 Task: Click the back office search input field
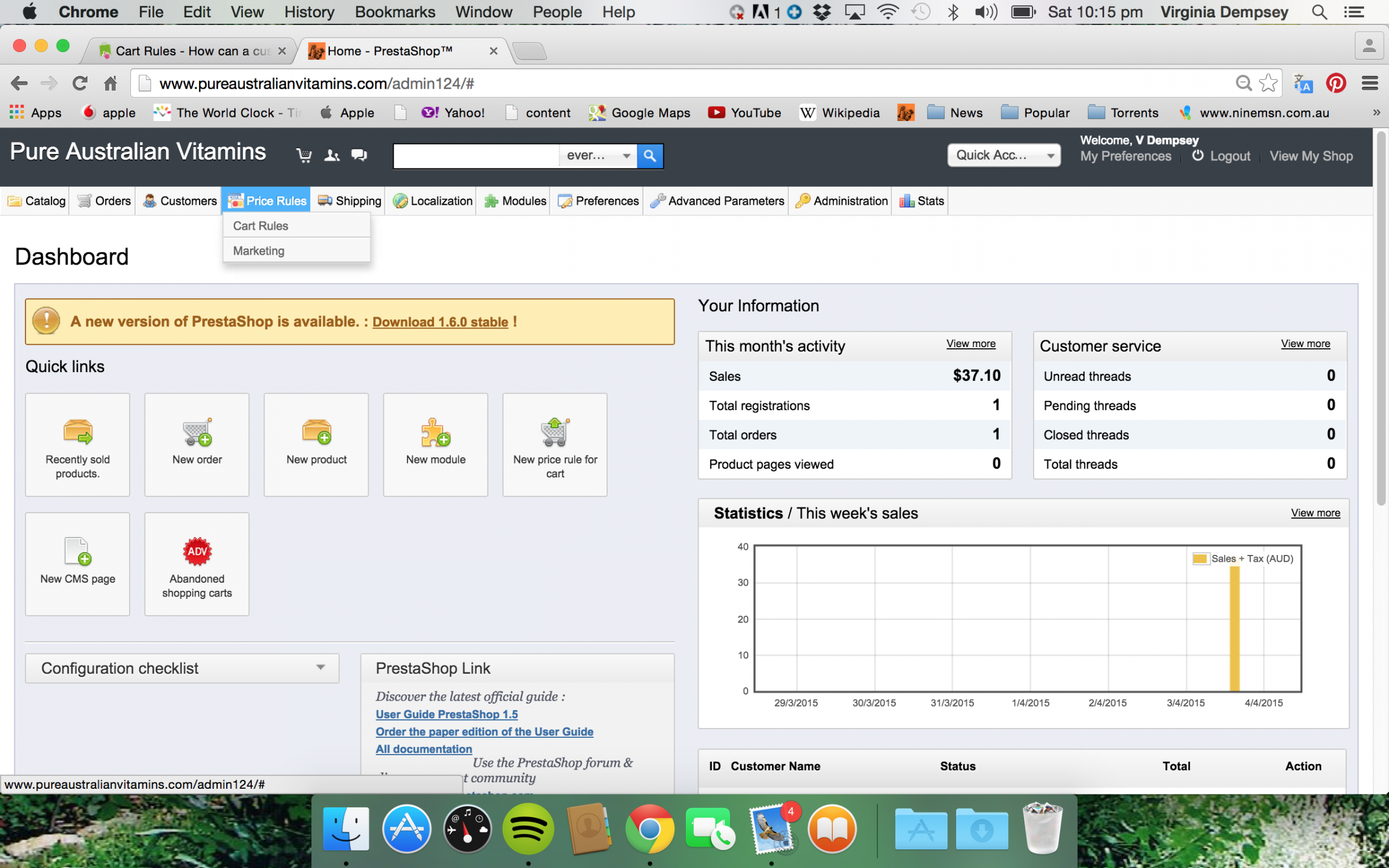(476, 156)
